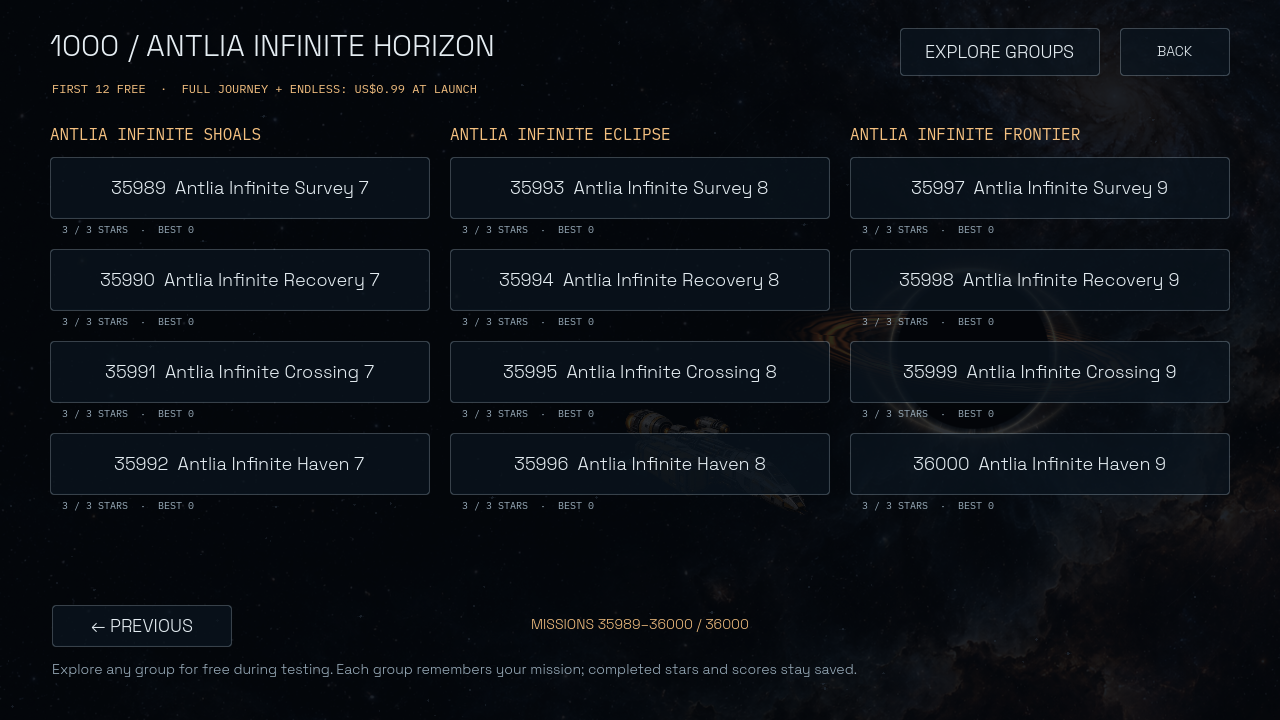1280x720 pixels.
Task: Open the Explore Groups screen
Action: 1000,52
